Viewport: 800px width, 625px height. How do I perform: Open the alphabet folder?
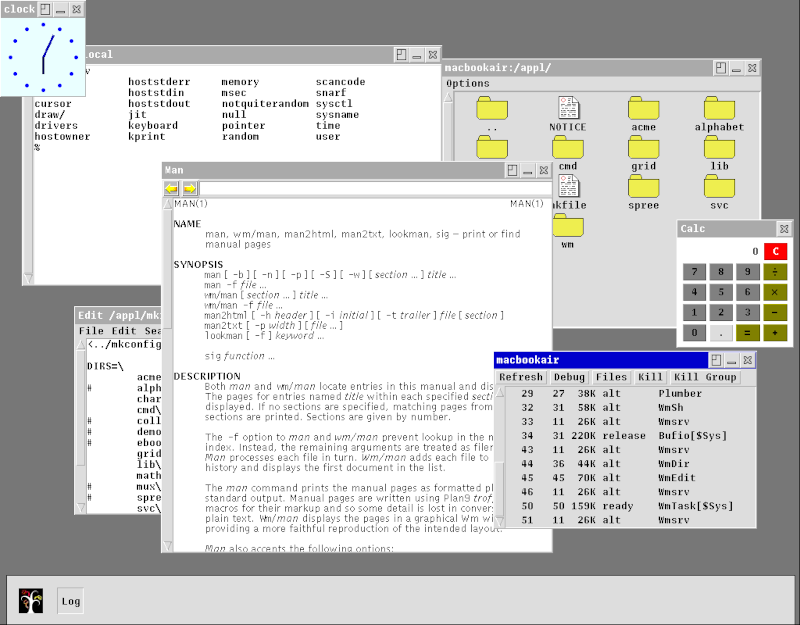718,110
